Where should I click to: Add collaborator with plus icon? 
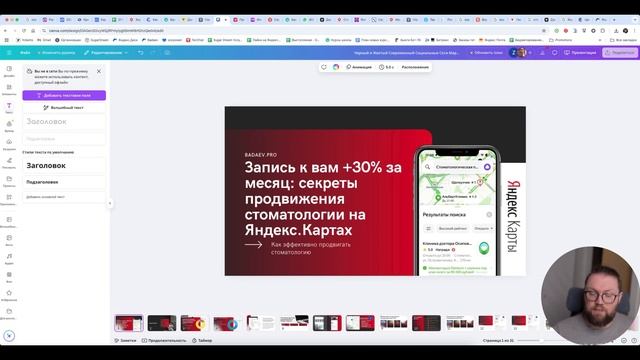pos(530,53)
